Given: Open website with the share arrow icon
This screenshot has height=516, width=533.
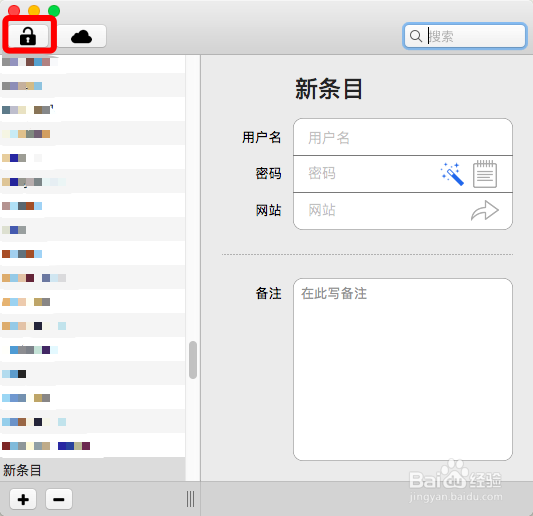Looking at the screenshot, I should point(485,210).
